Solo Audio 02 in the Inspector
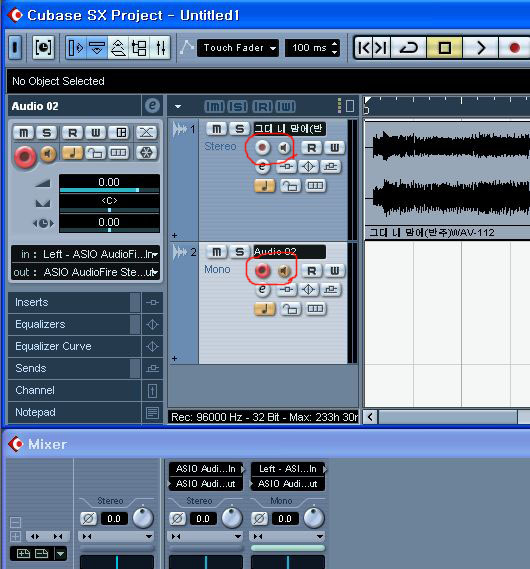This screenshot has width=530, height=569. tap(46, 133)
